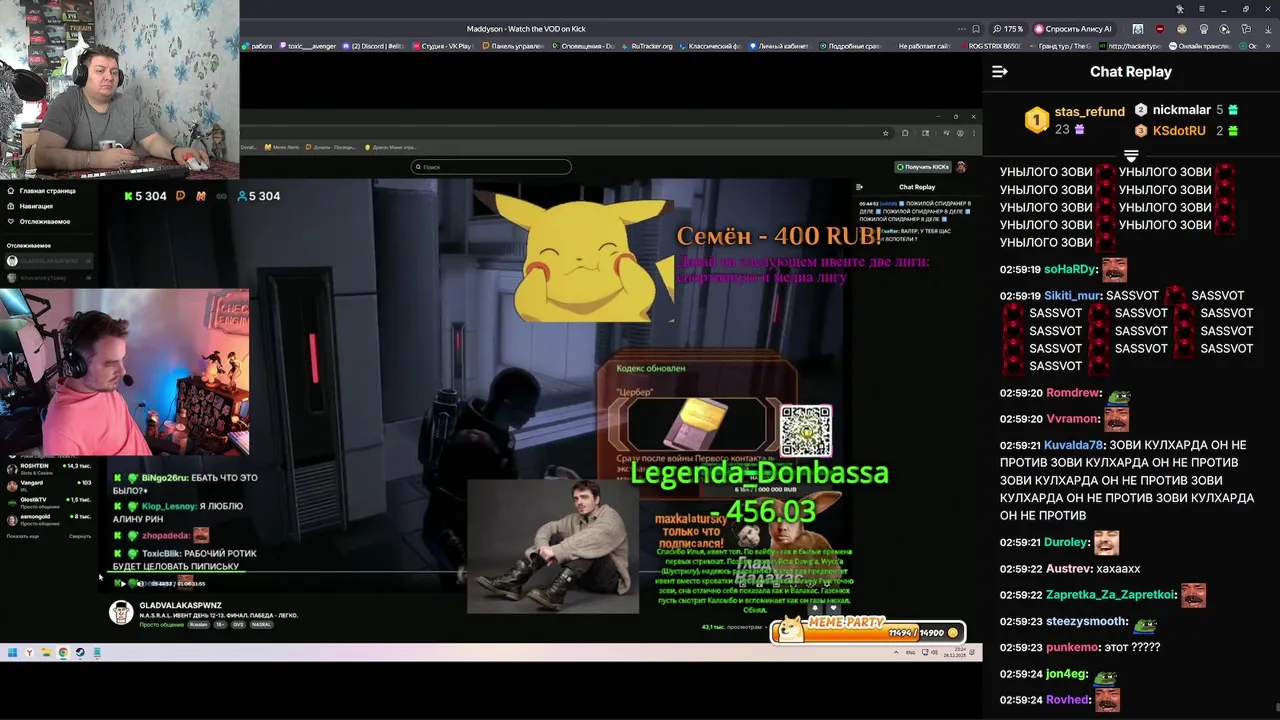This screenshot has width=1280, height=720.
Task: Click soHaRDy username in chat
Action: tap(1070, 269)
